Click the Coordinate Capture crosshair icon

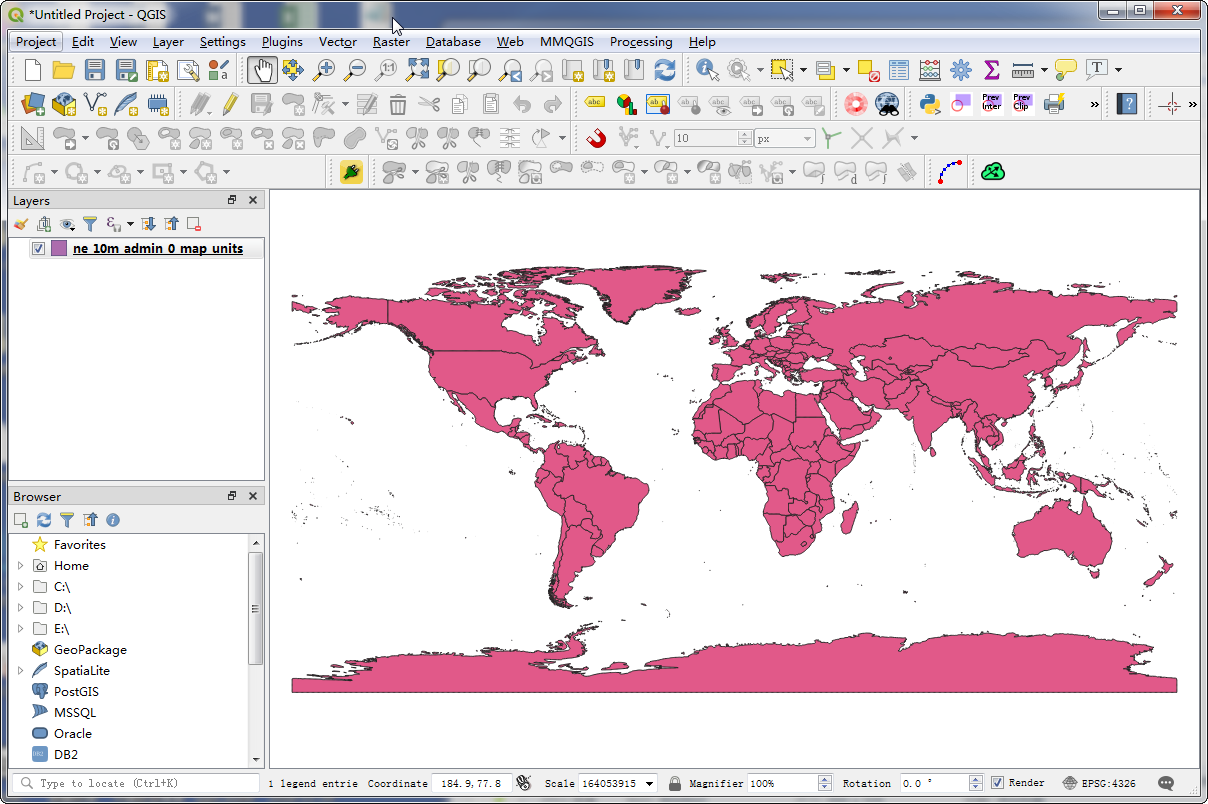1168,103
